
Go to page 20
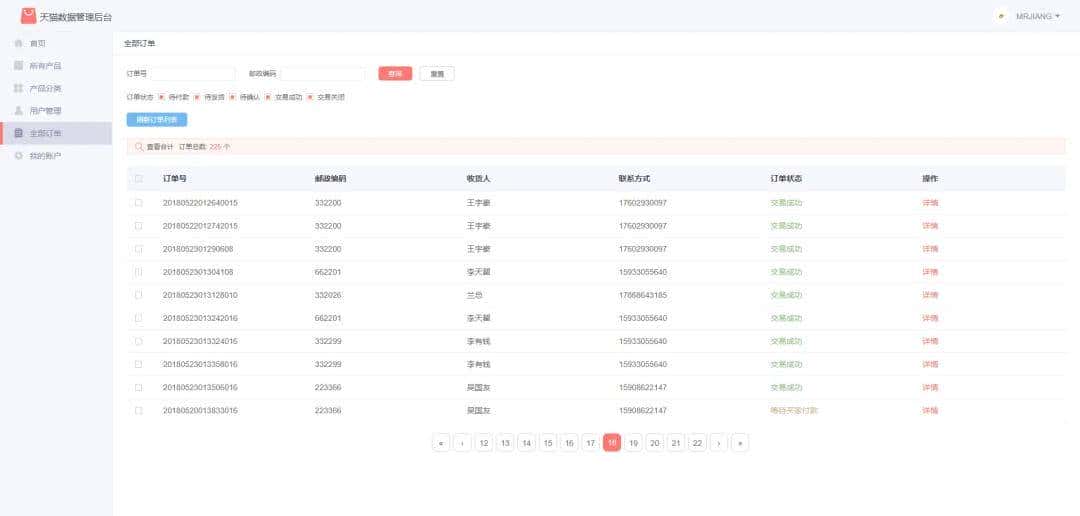pyautogui.click(x=655, y=443)
